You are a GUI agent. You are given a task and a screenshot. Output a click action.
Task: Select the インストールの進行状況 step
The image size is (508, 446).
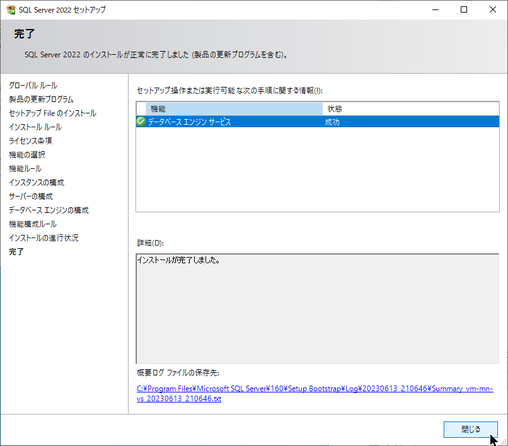44,238
